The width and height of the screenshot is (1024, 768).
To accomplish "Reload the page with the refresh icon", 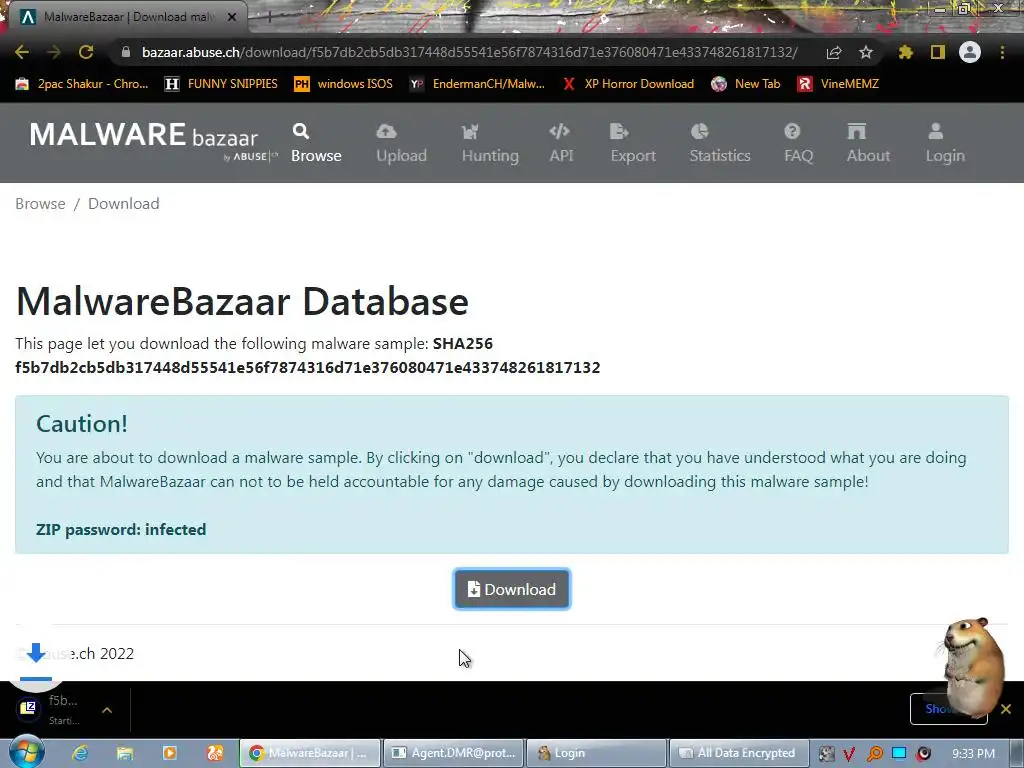I will point(86,52).
